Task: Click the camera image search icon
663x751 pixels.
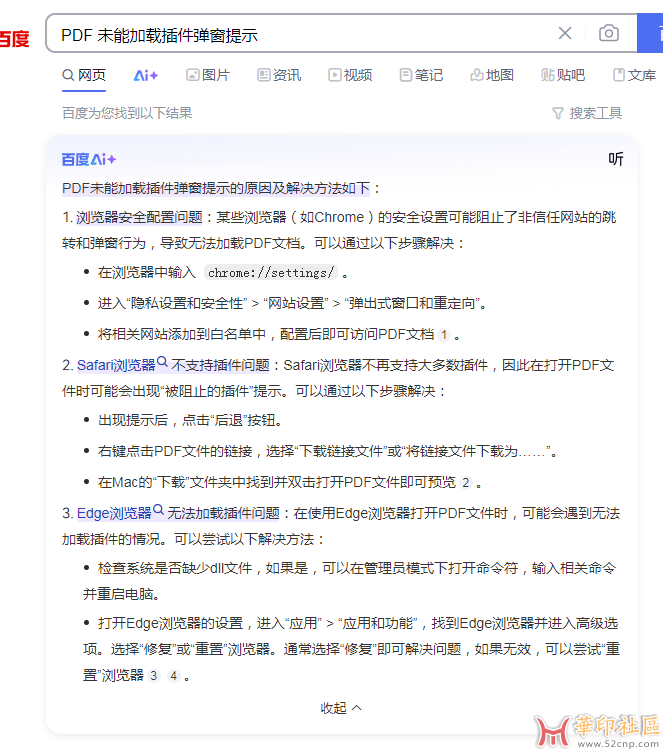Action: tap(608, 34)
